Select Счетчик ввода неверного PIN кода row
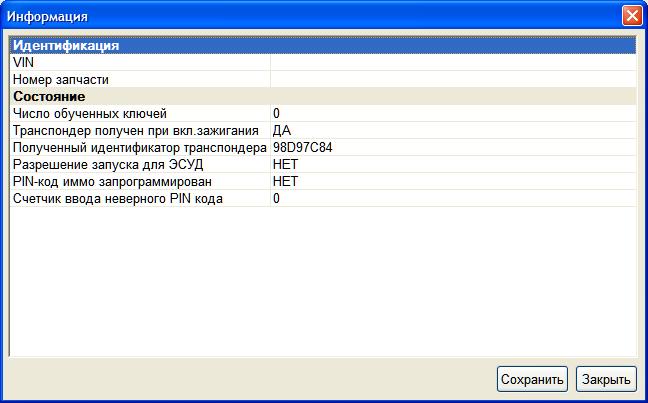Image resolution: width=648 pixels, height=403 pixels. (x=323, y=198)
